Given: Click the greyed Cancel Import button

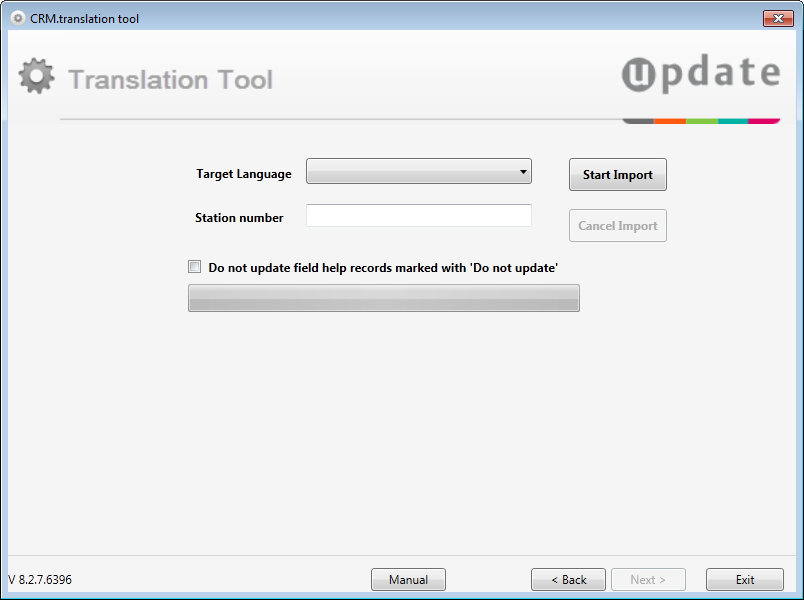Looking at the screenshot, I should pyautogui.click(x=617, y=226).
